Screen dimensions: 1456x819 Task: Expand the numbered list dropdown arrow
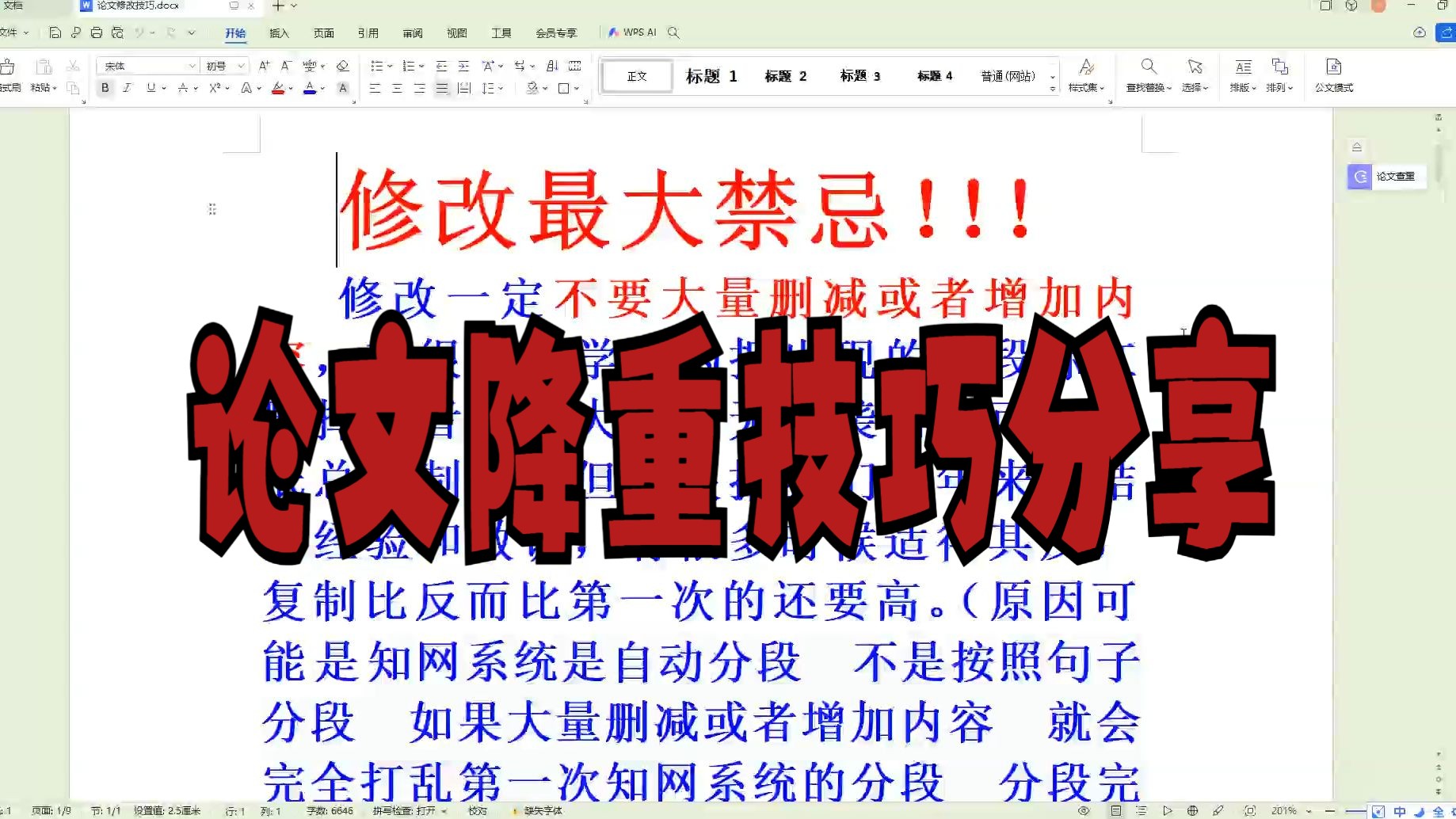(x=421, y=66)
